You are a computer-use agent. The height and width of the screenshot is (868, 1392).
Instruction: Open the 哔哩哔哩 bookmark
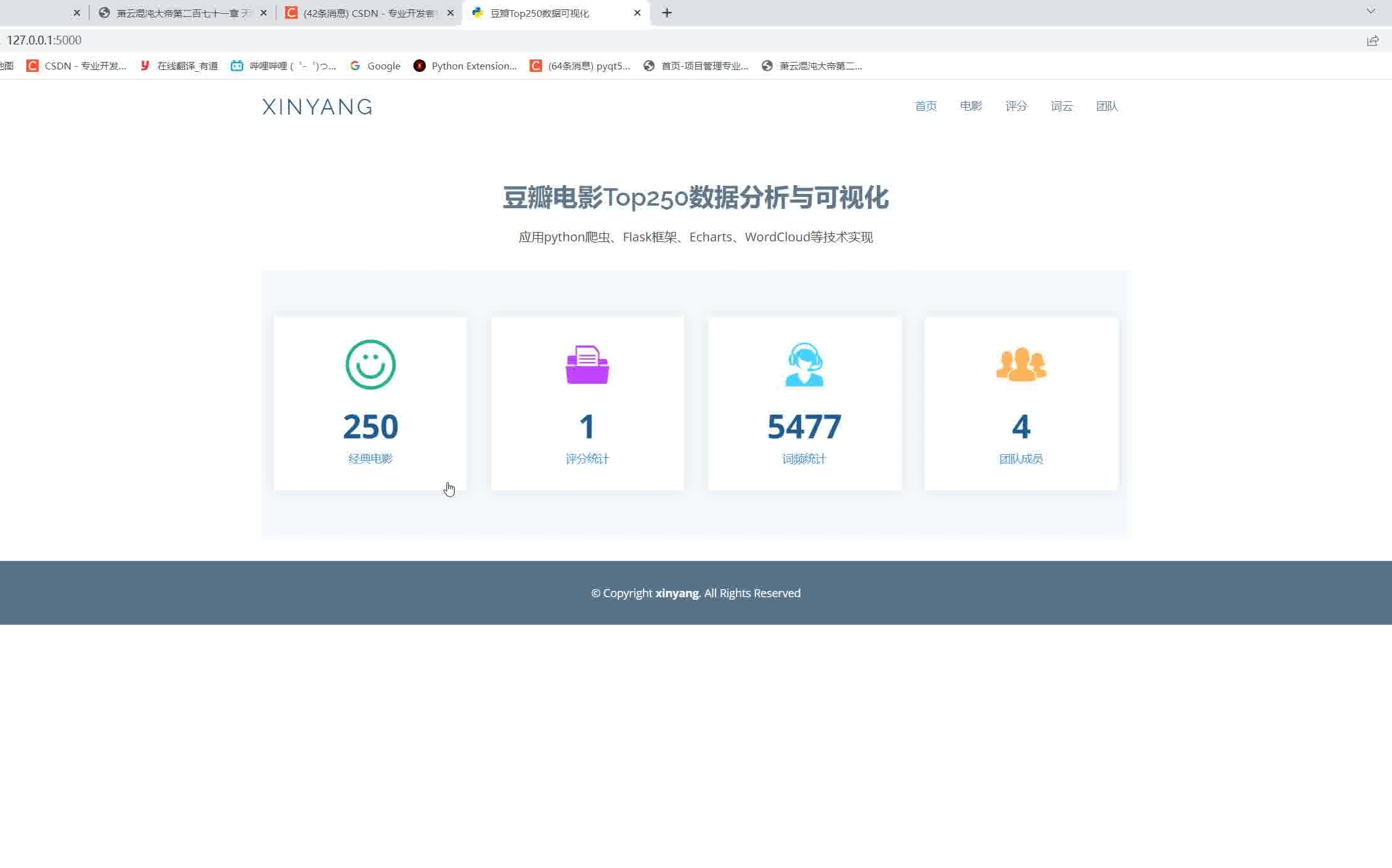click(283, 66)
